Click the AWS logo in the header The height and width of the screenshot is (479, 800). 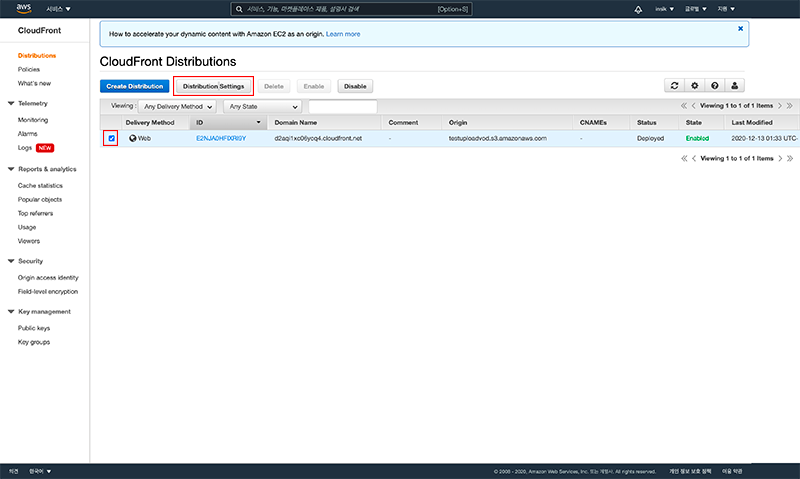23,8
